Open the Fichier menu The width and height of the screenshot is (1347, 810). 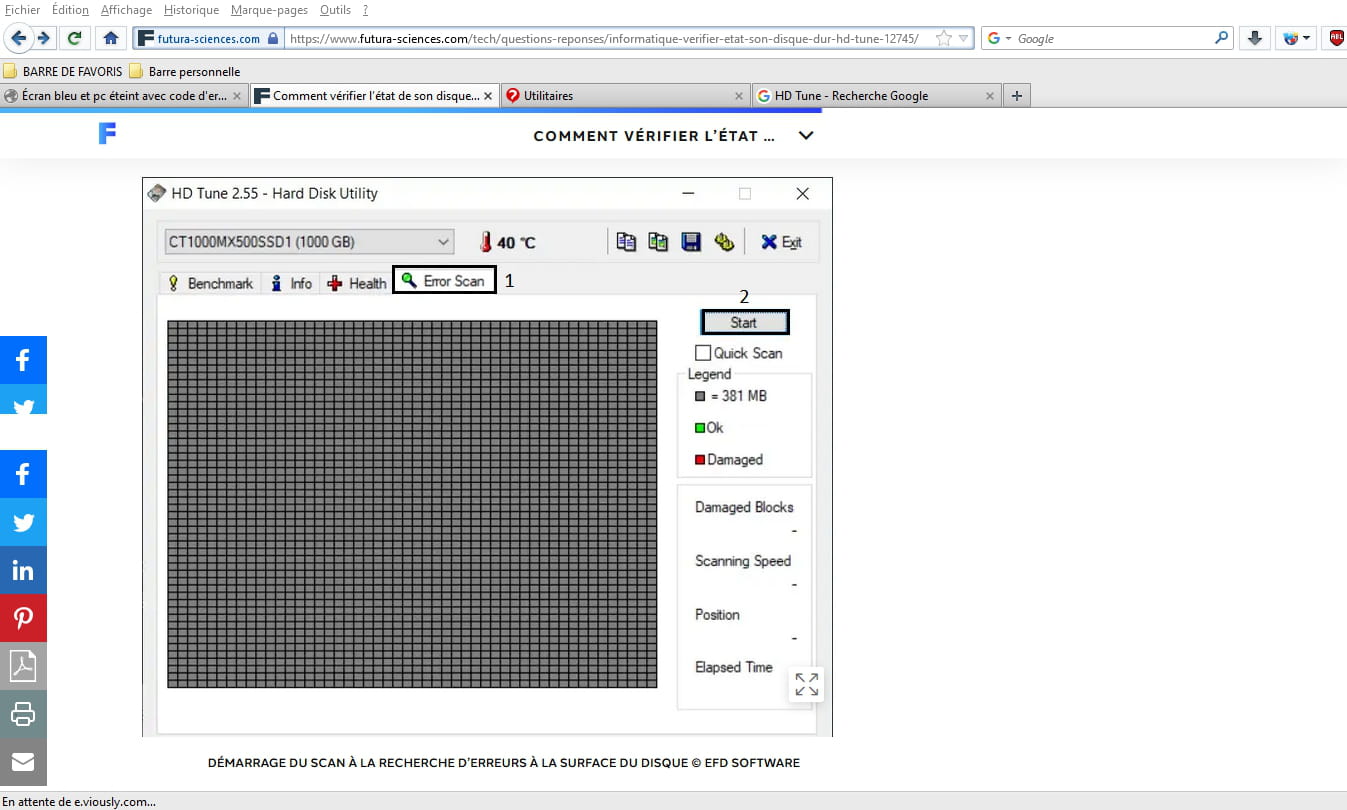tap(23, 10)
